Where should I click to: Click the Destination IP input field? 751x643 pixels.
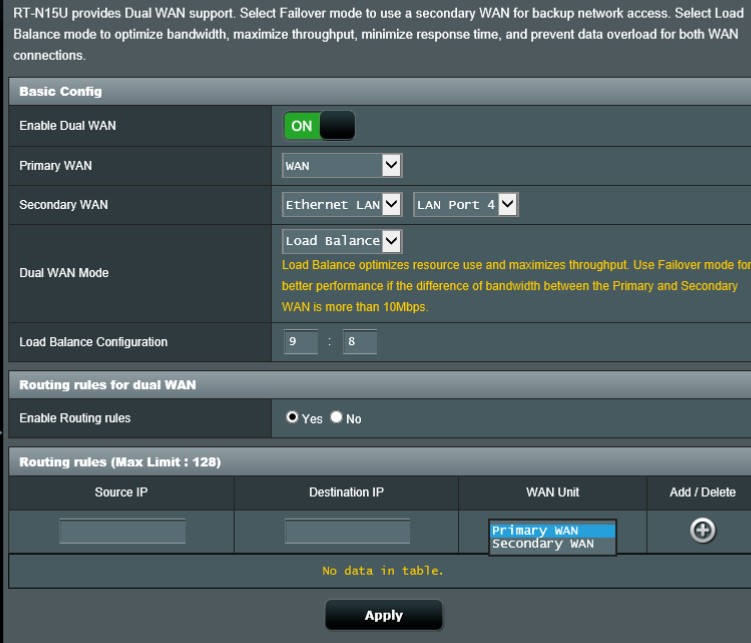coord(347,531)
